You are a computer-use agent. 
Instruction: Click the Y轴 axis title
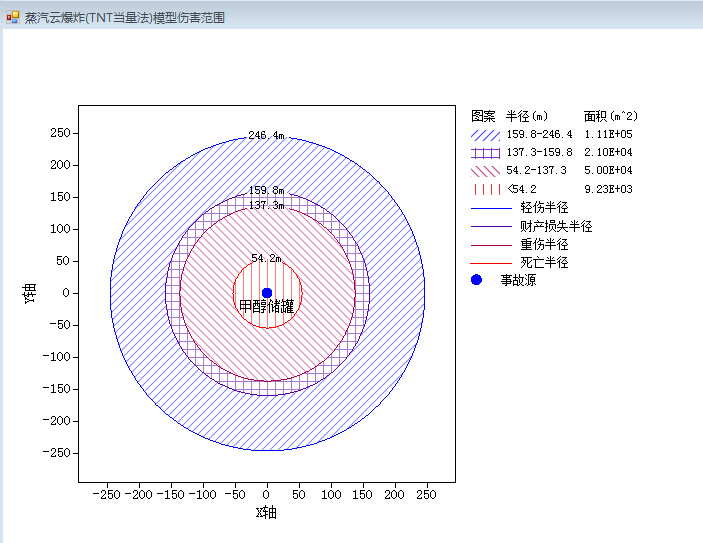pyautogui.click(x=29, y=293)
